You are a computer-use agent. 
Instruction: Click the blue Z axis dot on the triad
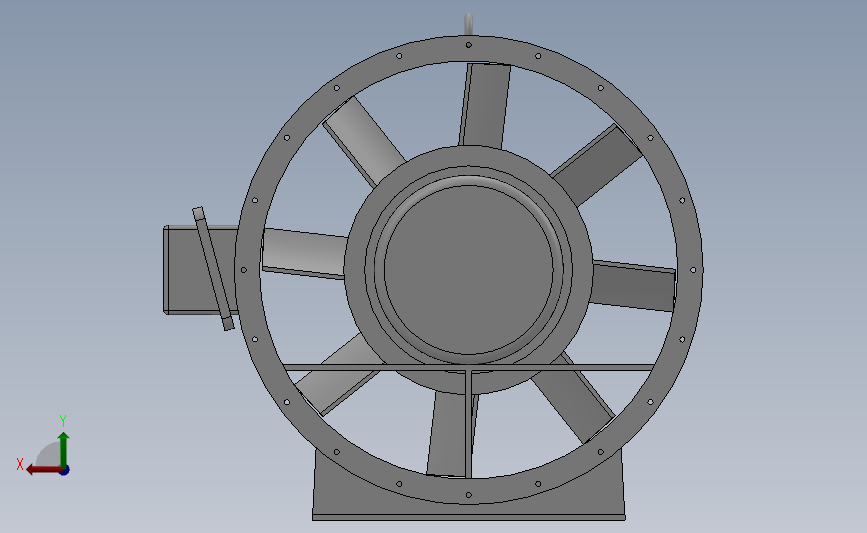[65, 471]
